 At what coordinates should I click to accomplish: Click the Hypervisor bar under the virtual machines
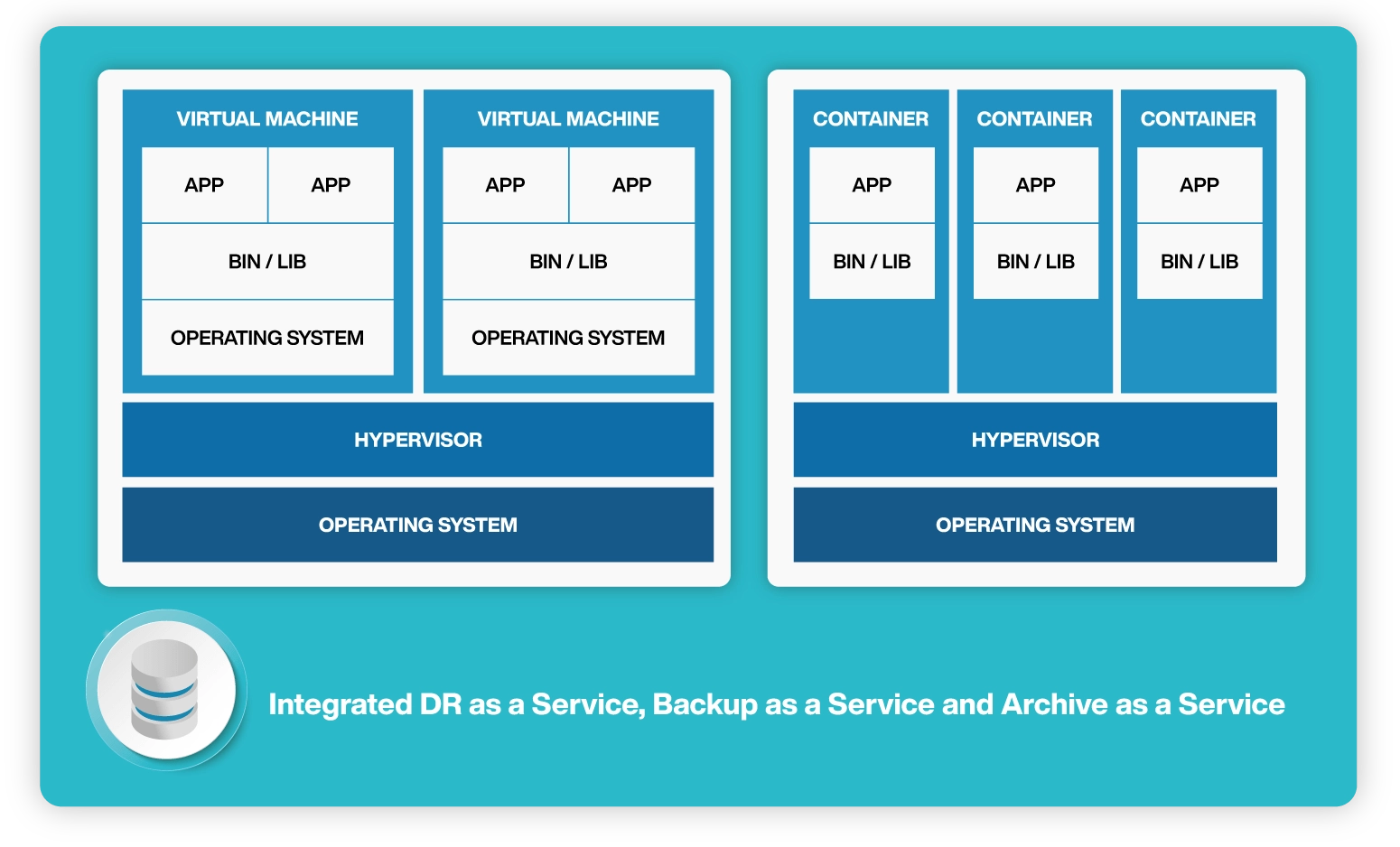(x=417, y=440)
